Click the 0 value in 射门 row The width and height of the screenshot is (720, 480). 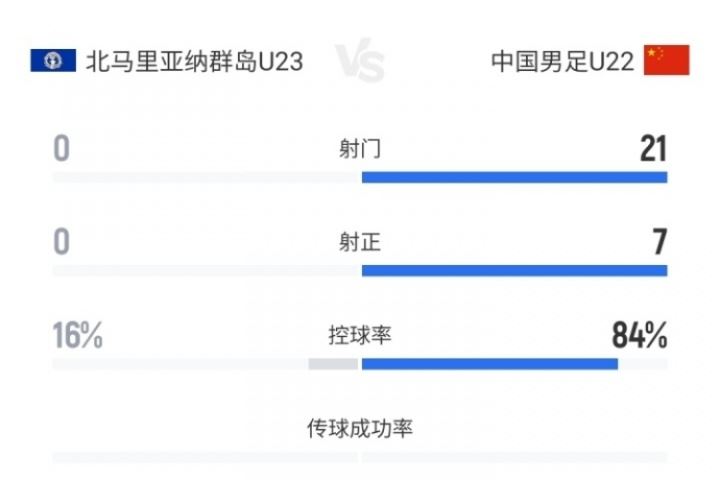[62, 149]
